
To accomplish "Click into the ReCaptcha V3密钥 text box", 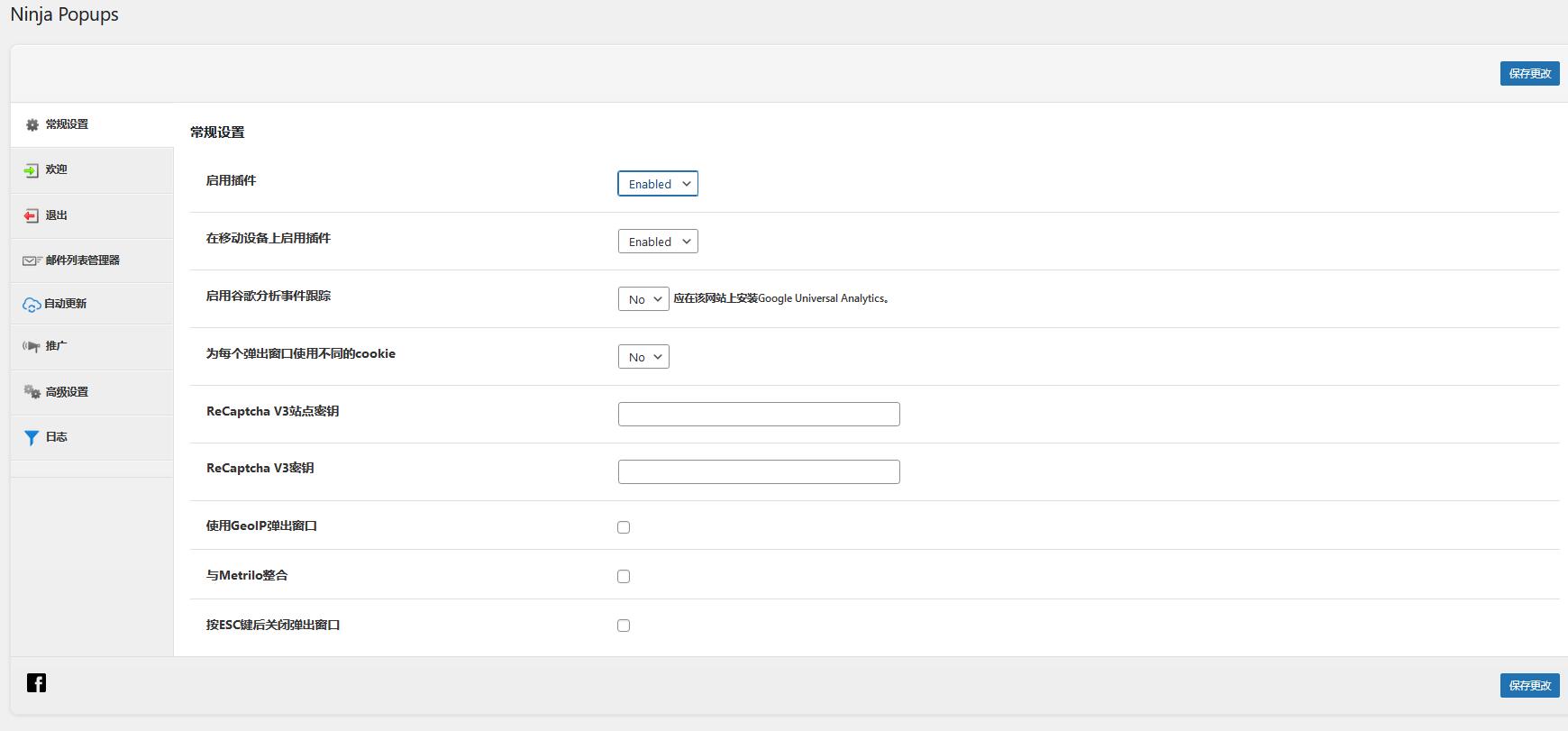I will pyautogui.click(x=759, y=472).
